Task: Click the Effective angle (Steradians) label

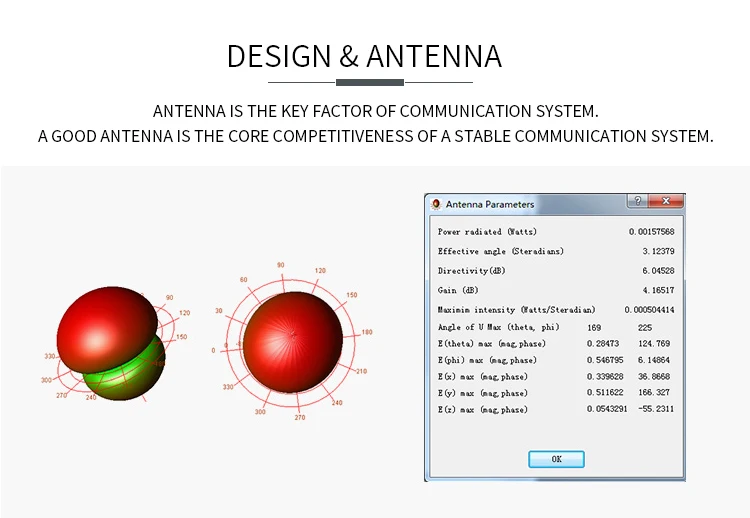Action: [x=500, y=252]
